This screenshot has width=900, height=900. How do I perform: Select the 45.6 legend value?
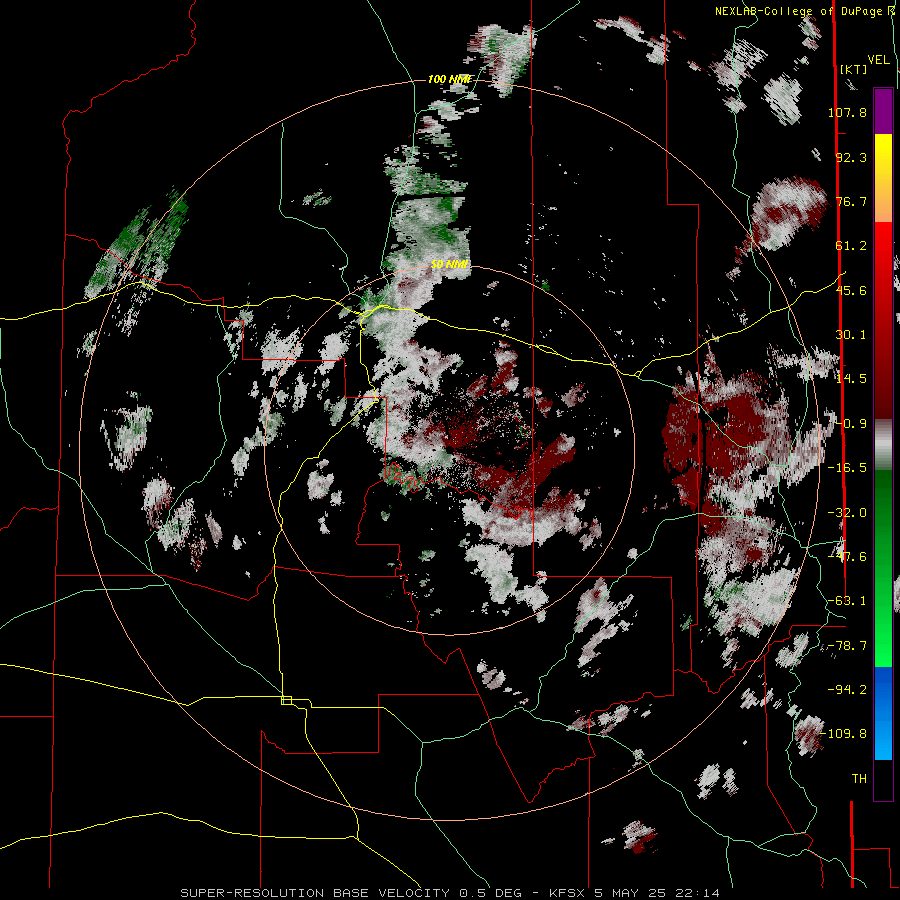[x=851, y=290]
